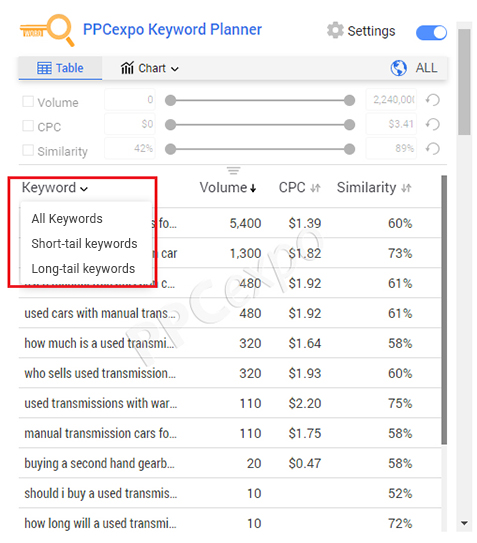
Task: Click the Volume column header to sort
Action: pos(228,188)
